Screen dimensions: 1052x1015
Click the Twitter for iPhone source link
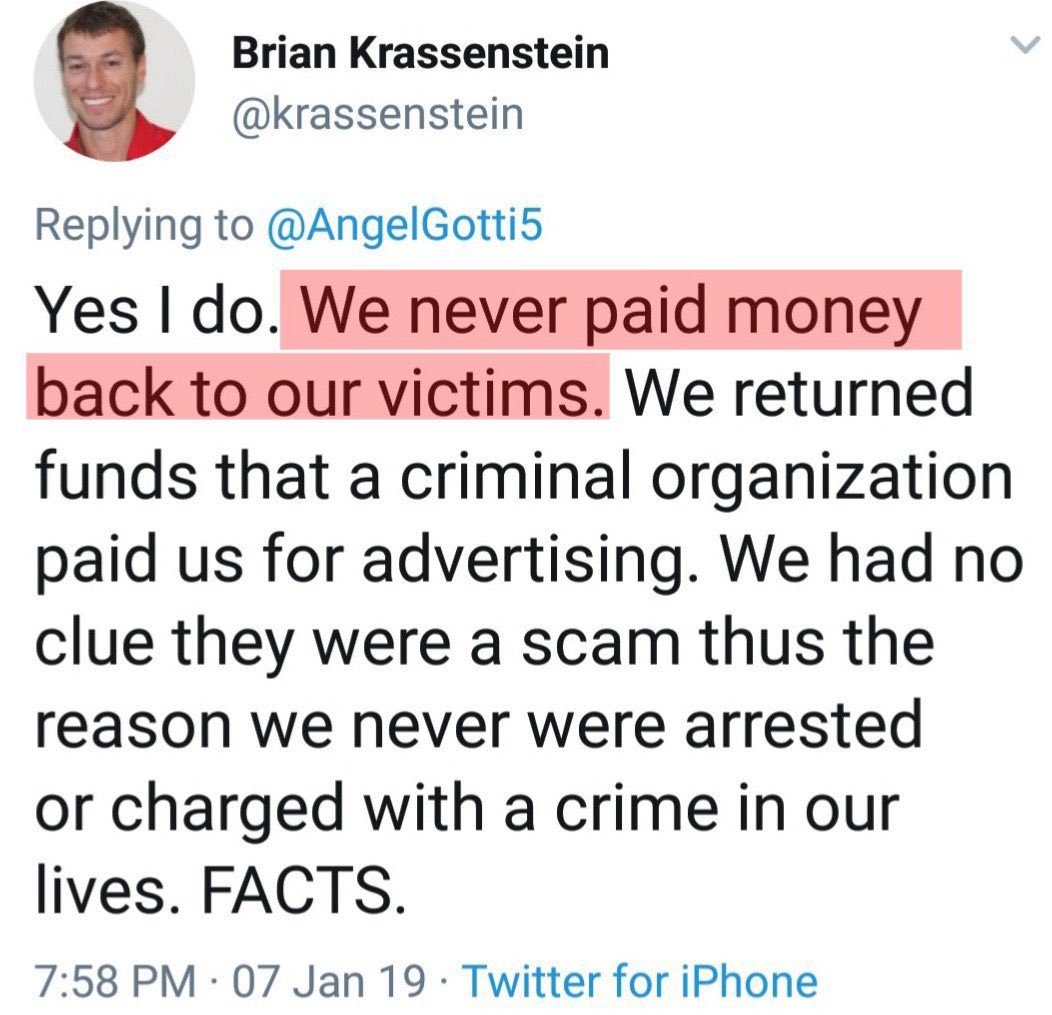[639, 980]
